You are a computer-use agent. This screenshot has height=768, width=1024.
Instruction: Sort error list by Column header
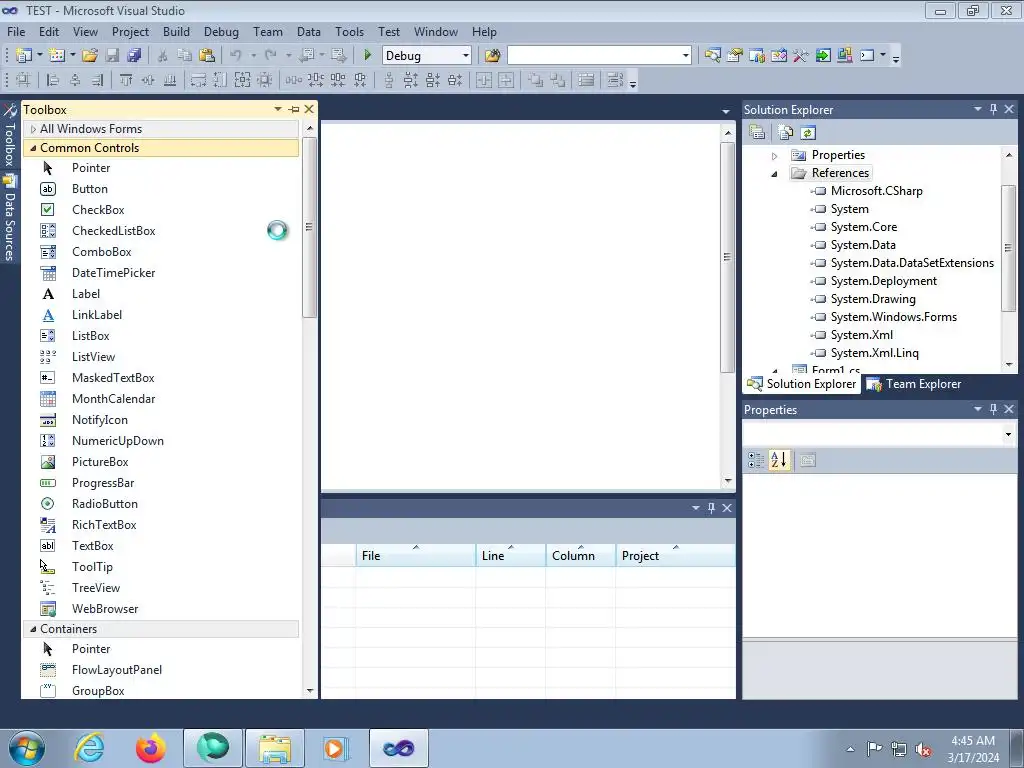581,555
